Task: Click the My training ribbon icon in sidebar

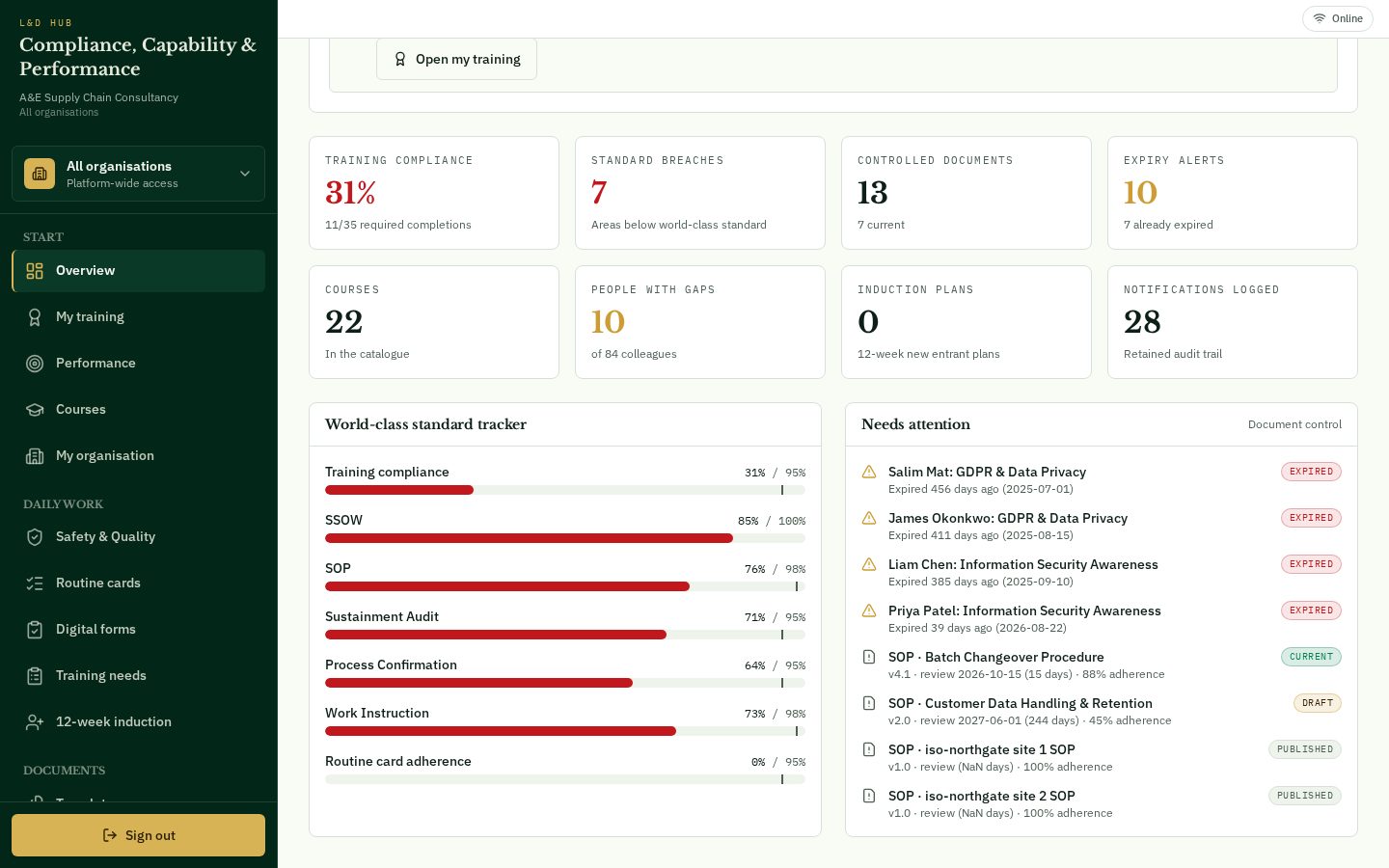Action: point(35,317)
